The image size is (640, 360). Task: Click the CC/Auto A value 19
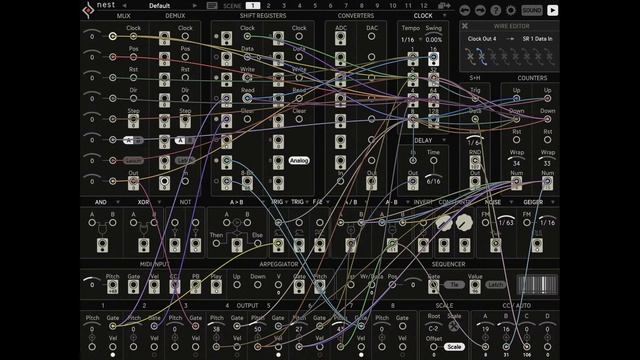(x=485, y=329)
